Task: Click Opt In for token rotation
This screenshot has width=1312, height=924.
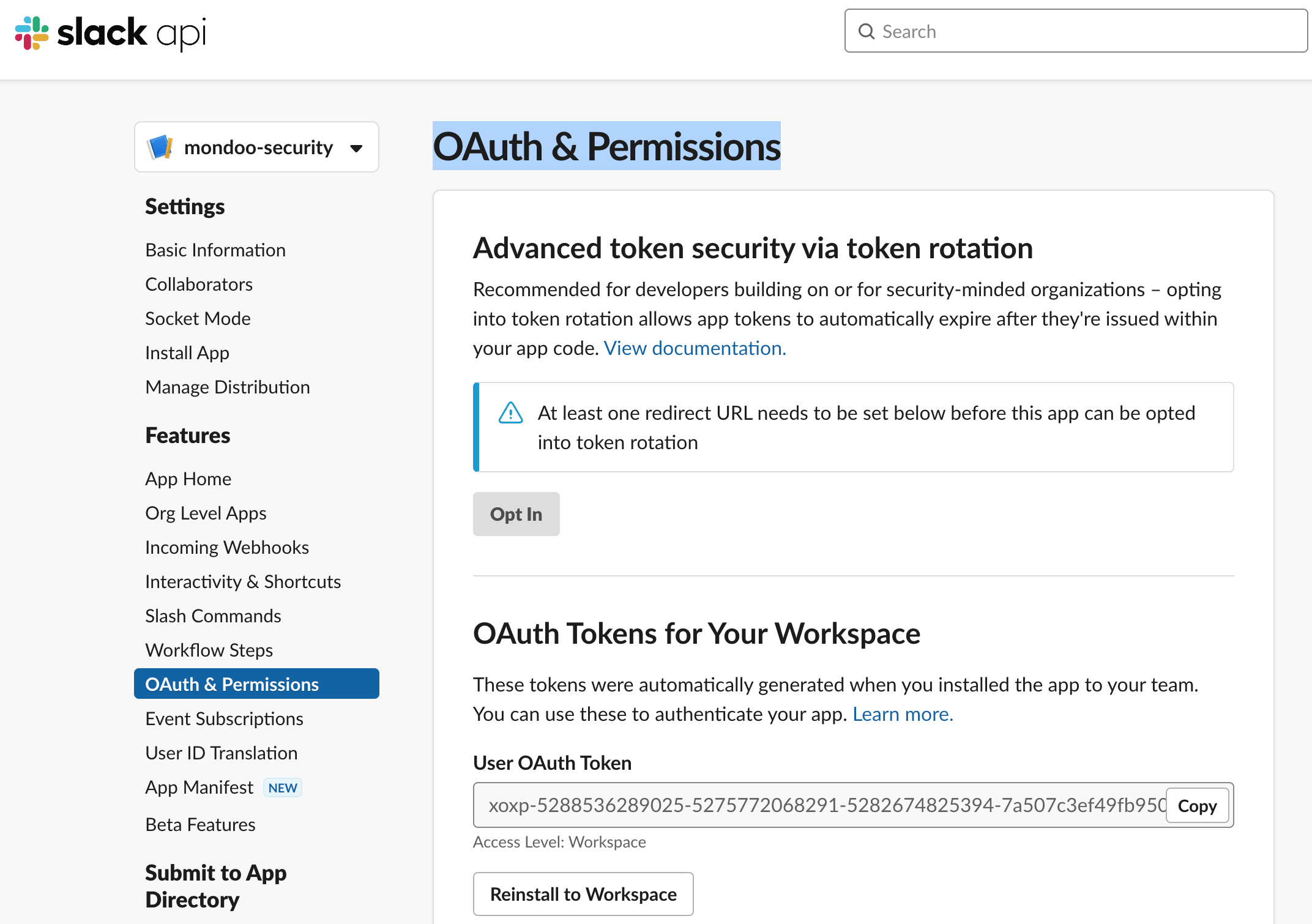Action: [516, 514]
